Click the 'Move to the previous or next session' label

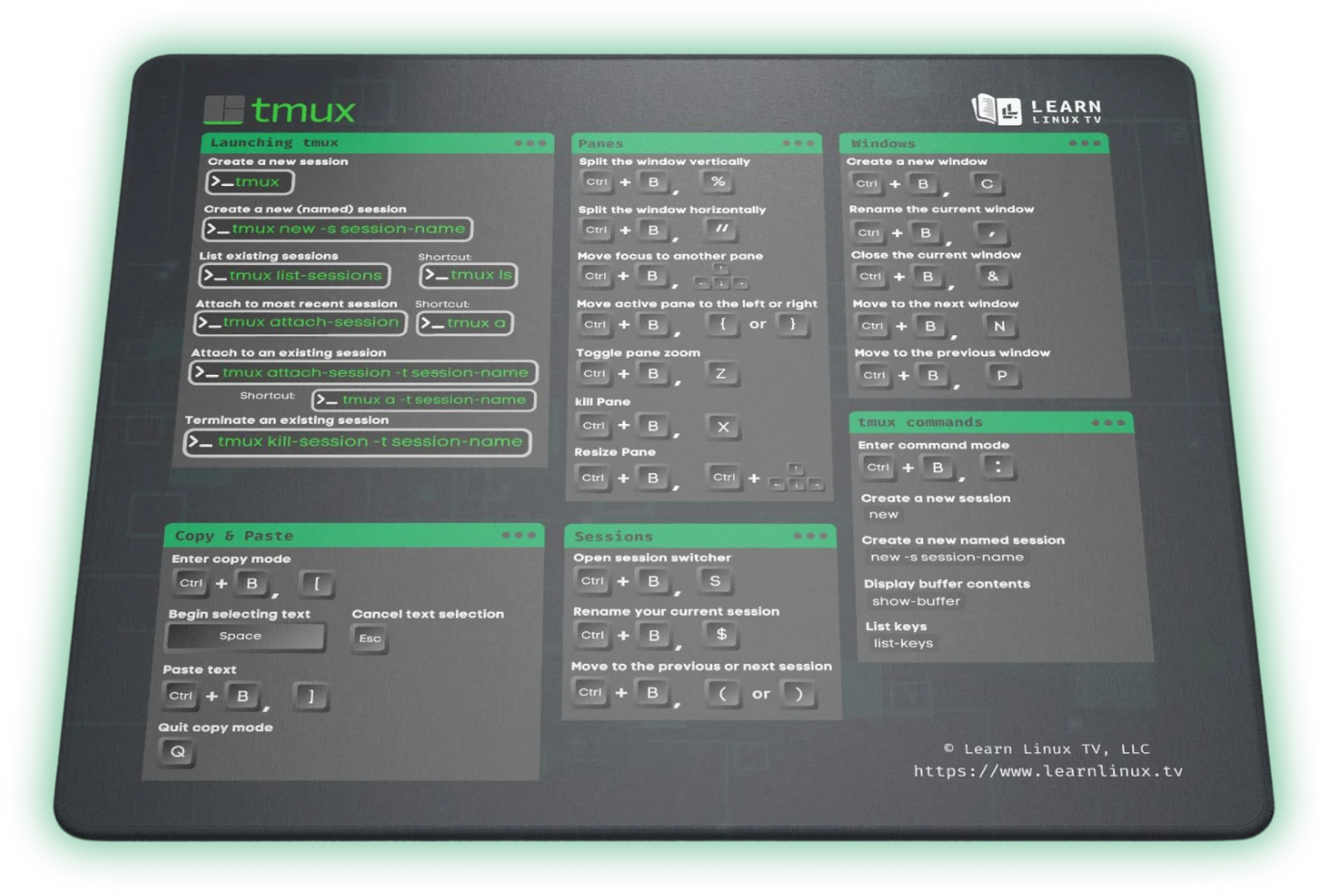701,666
